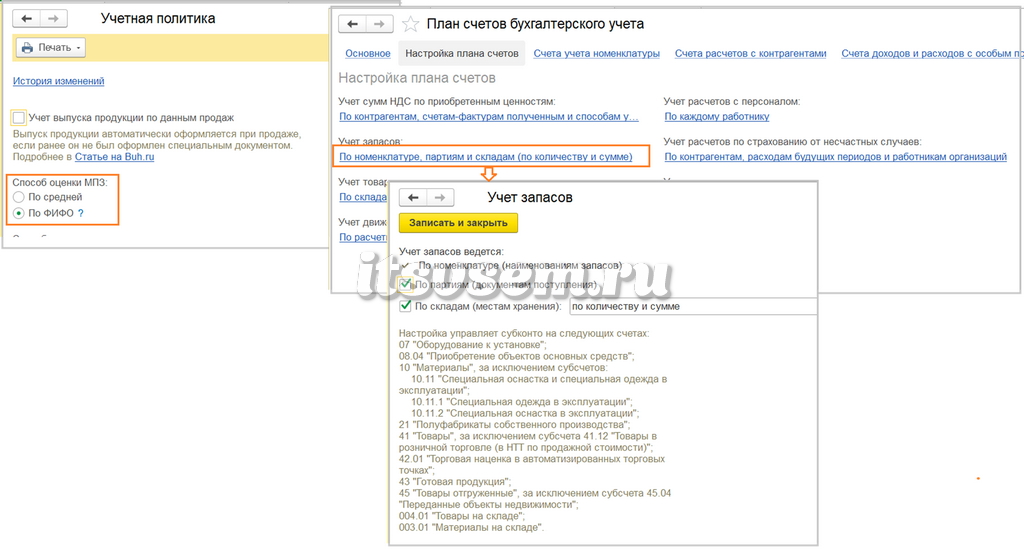Screen dimensions: 1024x549
Task: Click back arrow in План счетов window
Action: click(352, 24)
